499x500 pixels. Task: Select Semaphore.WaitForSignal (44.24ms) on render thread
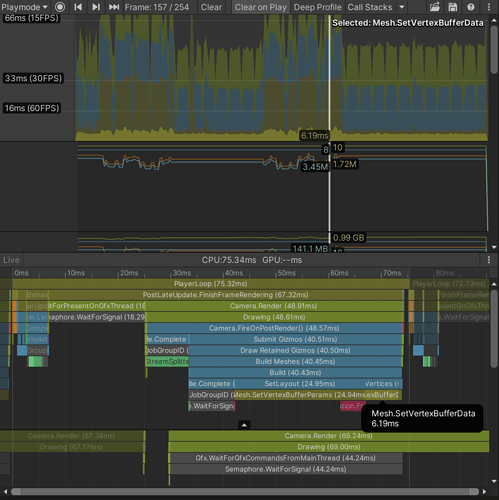(286, 469)
